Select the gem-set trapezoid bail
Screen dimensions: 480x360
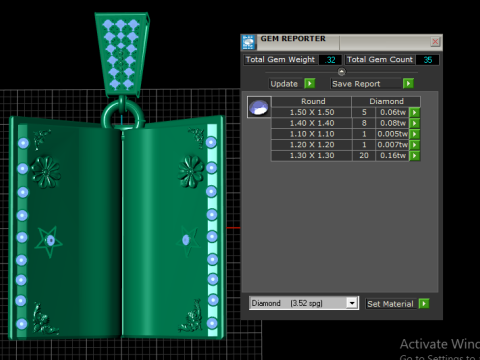click(x=122, y=55)
